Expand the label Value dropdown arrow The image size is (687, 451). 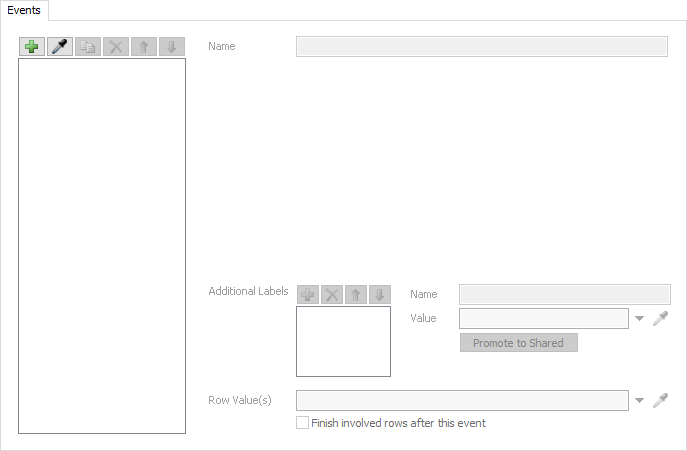tap(640, 319)
